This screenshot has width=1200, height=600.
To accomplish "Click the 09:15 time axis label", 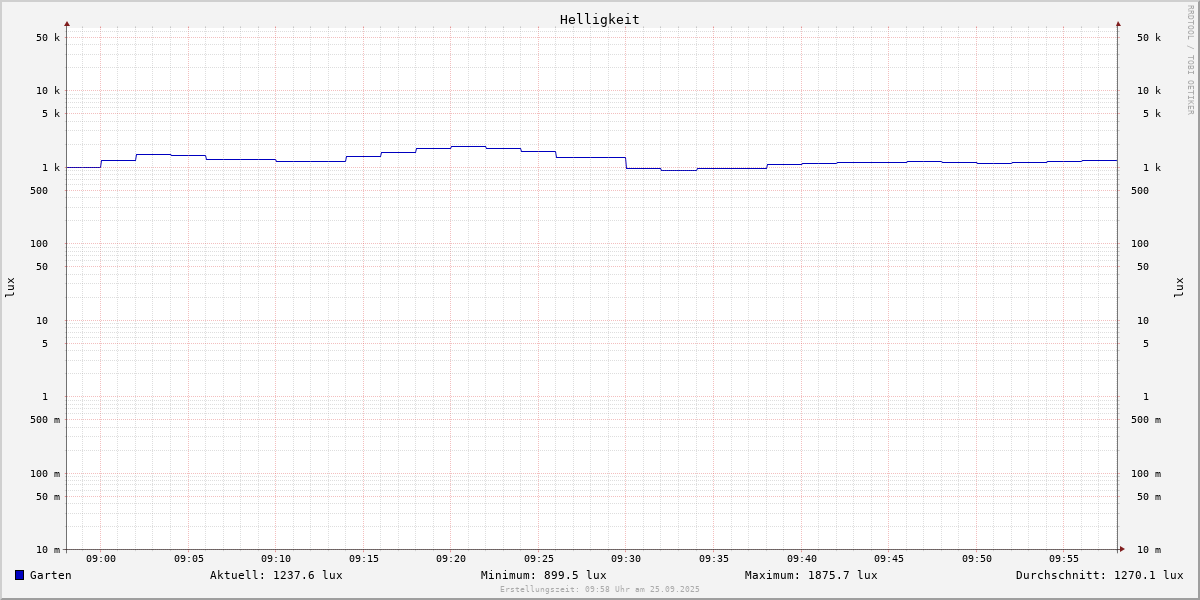I will pos(364,559).
